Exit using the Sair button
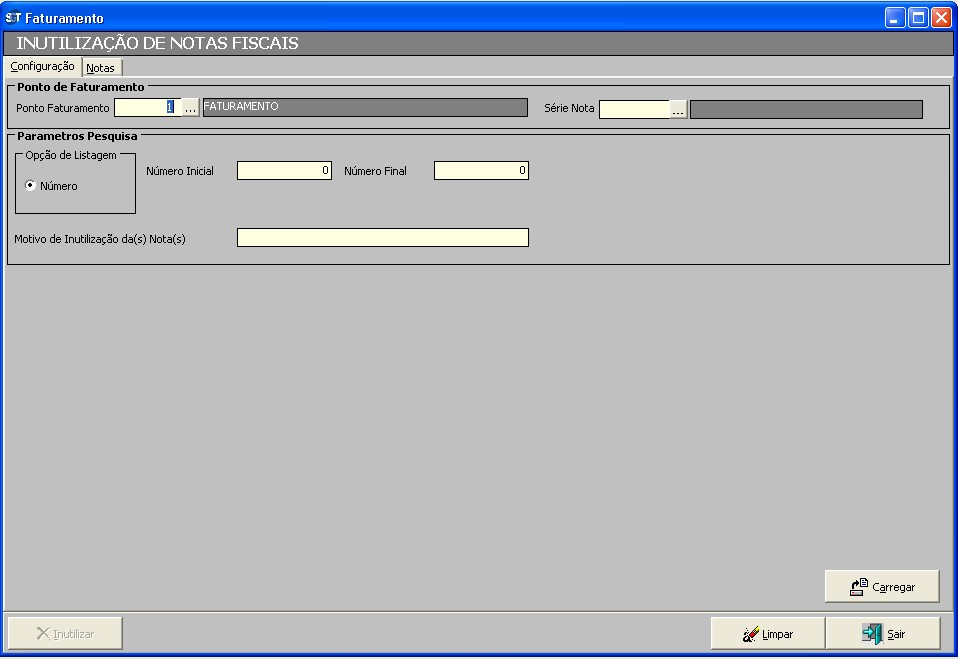This screenshot has width=958, height=659. pos(882,634)
